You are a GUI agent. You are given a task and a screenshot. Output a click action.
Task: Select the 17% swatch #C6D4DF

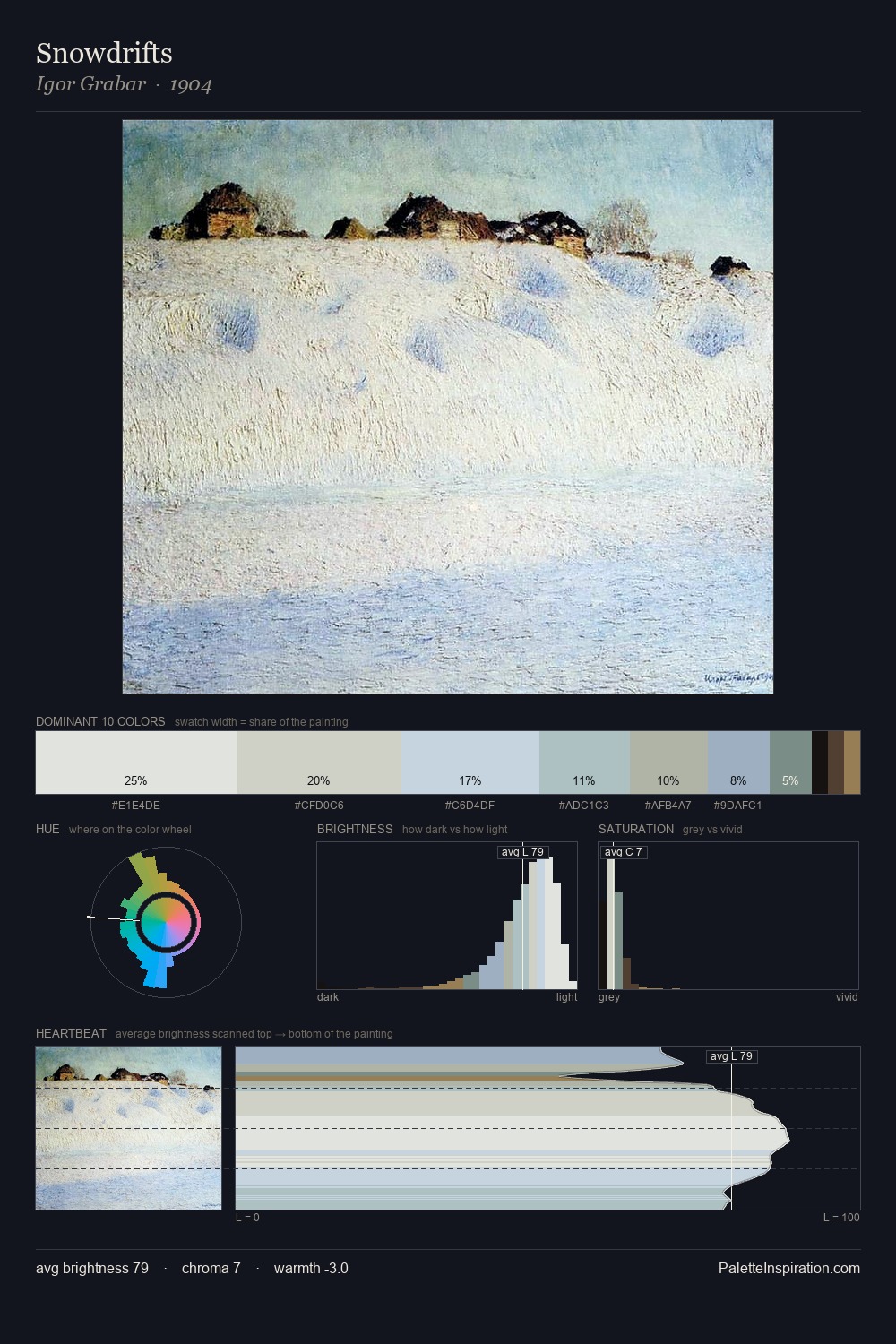click(470, 762)
